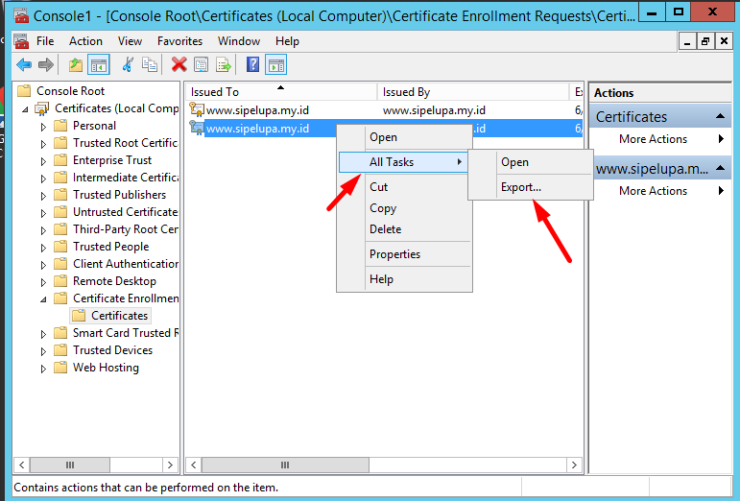Click the Export List toolbar icon

(x=224, y=65)
